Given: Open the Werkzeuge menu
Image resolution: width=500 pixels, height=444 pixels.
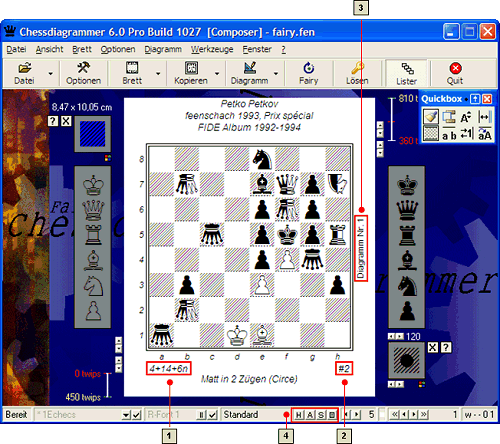Looking at the screenshot, I should tap(212, 49).
